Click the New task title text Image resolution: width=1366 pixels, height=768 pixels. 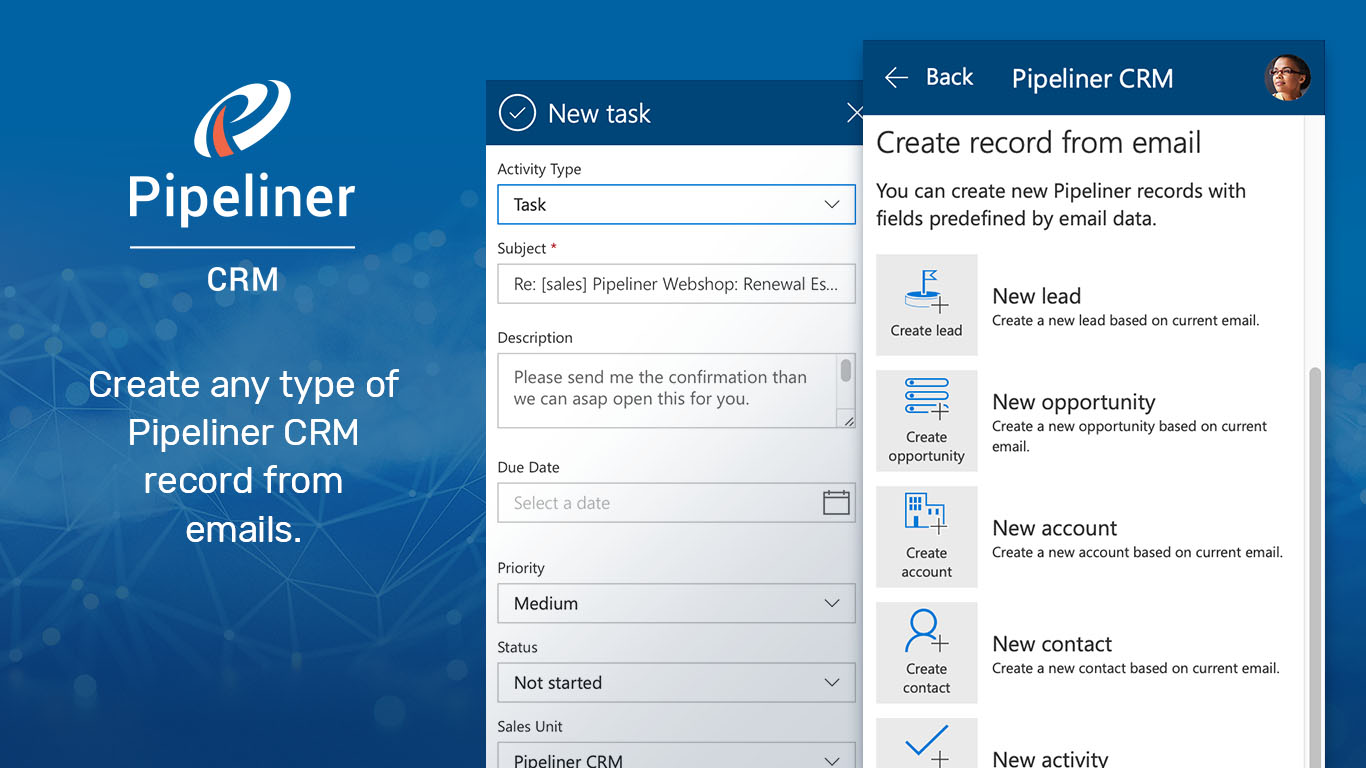click(599, 114)
